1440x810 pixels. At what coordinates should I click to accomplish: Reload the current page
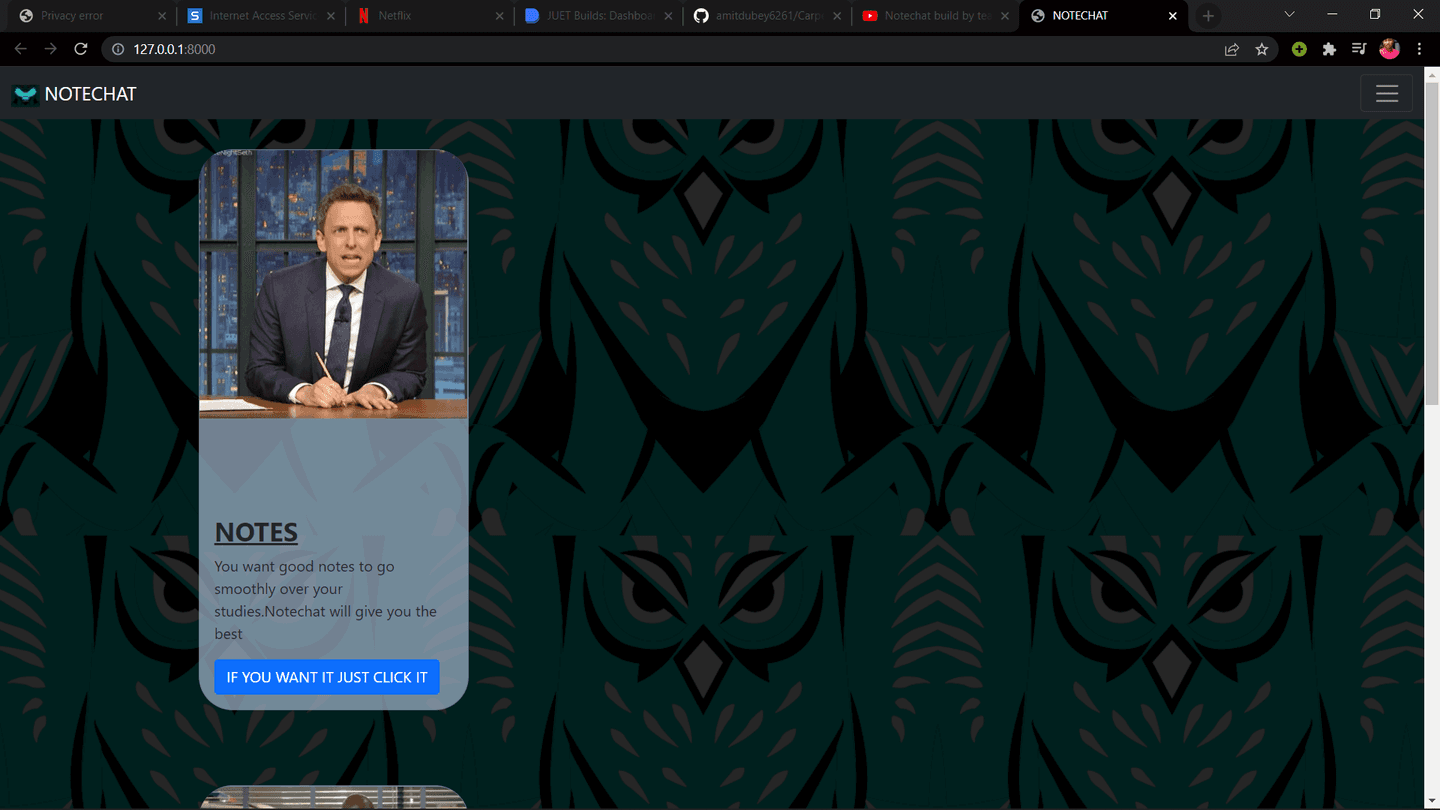81,49
